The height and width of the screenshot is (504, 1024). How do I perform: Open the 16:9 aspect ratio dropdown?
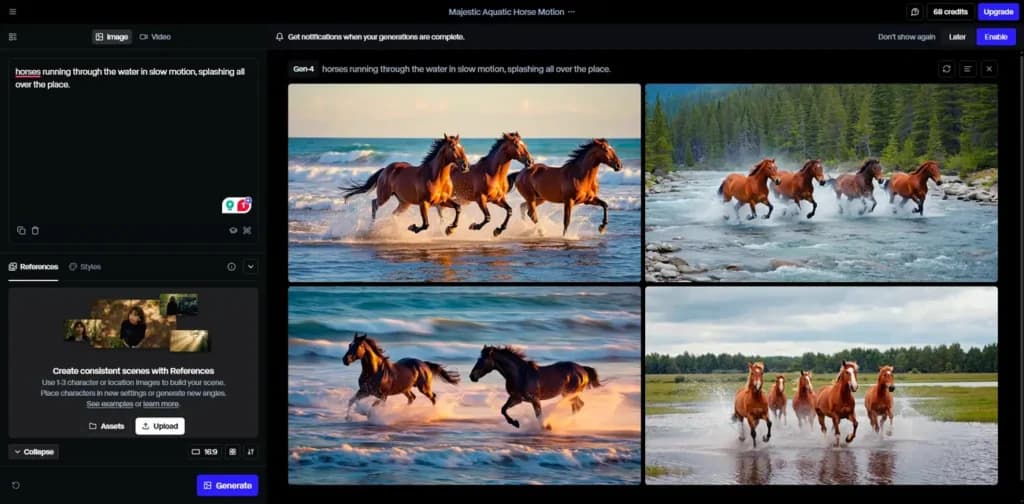pyautogui.click(x=204, y=452)
